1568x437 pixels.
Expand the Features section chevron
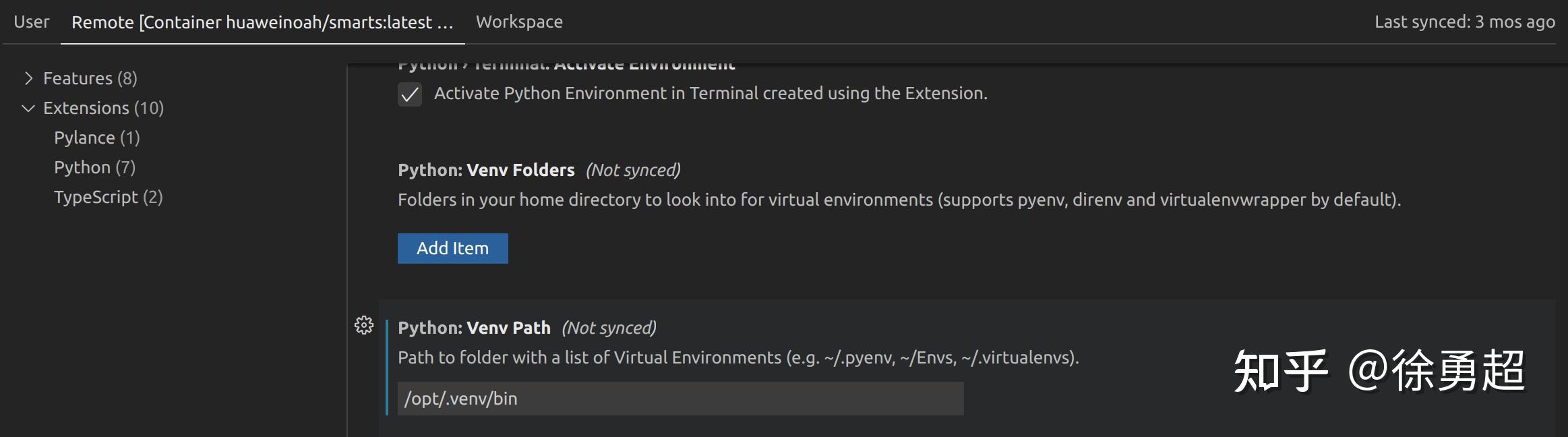coord(28,79)
